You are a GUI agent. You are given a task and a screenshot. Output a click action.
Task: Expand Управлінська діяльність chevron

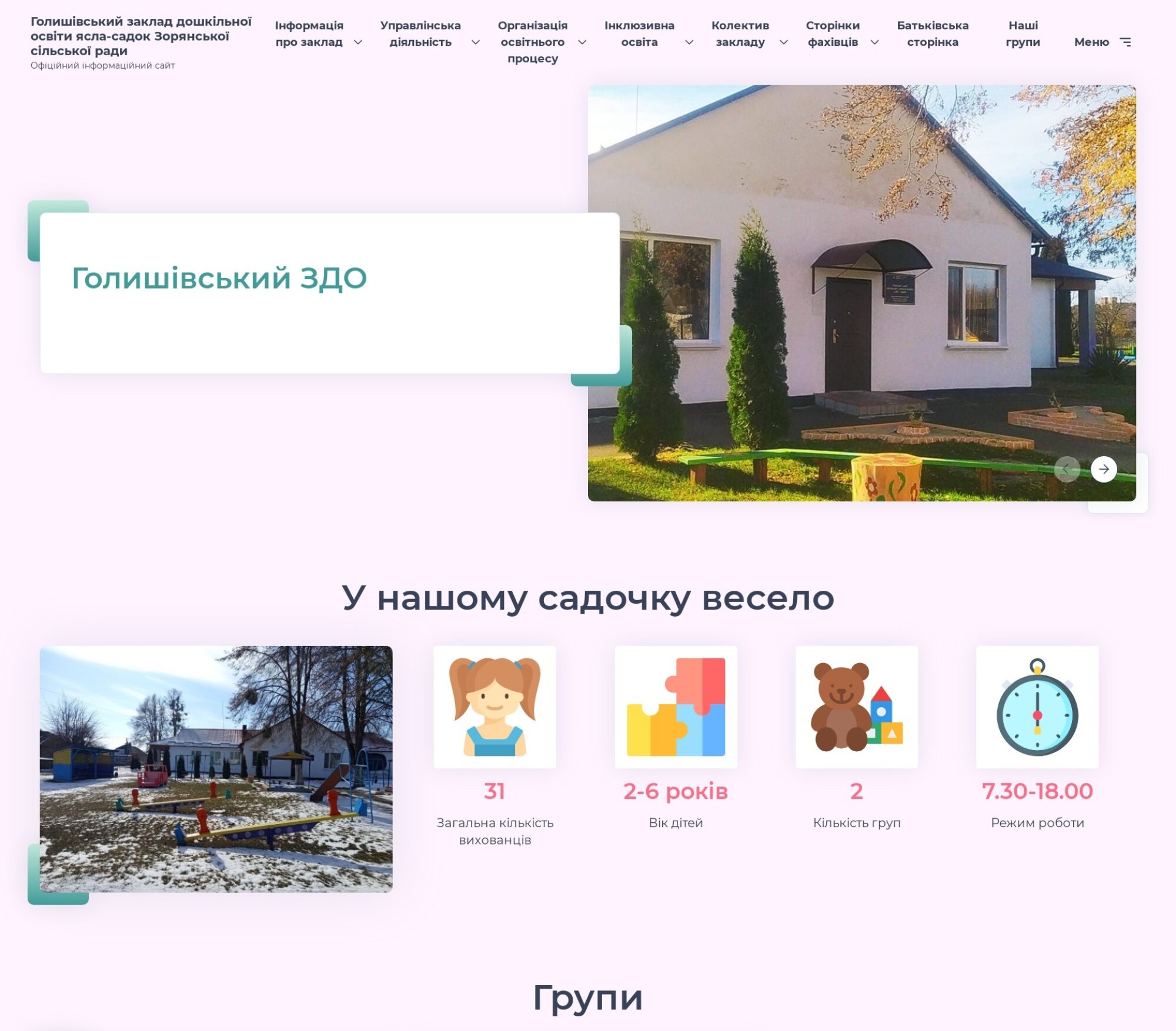(476, 42)
